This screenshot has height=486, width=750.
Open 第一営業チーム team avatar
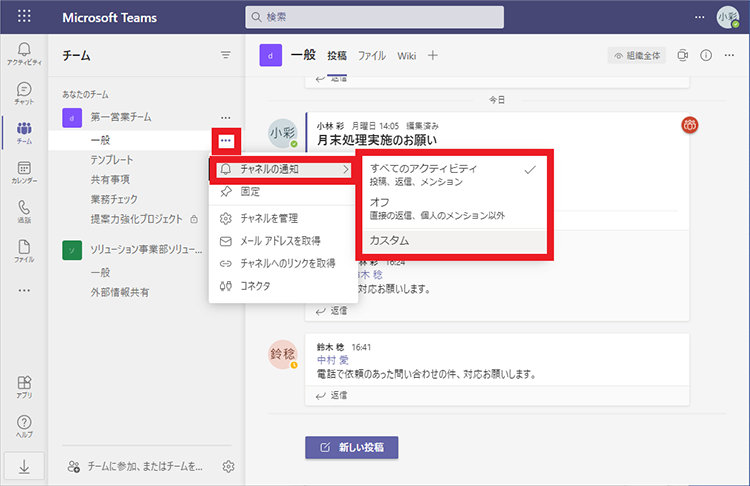72,118
